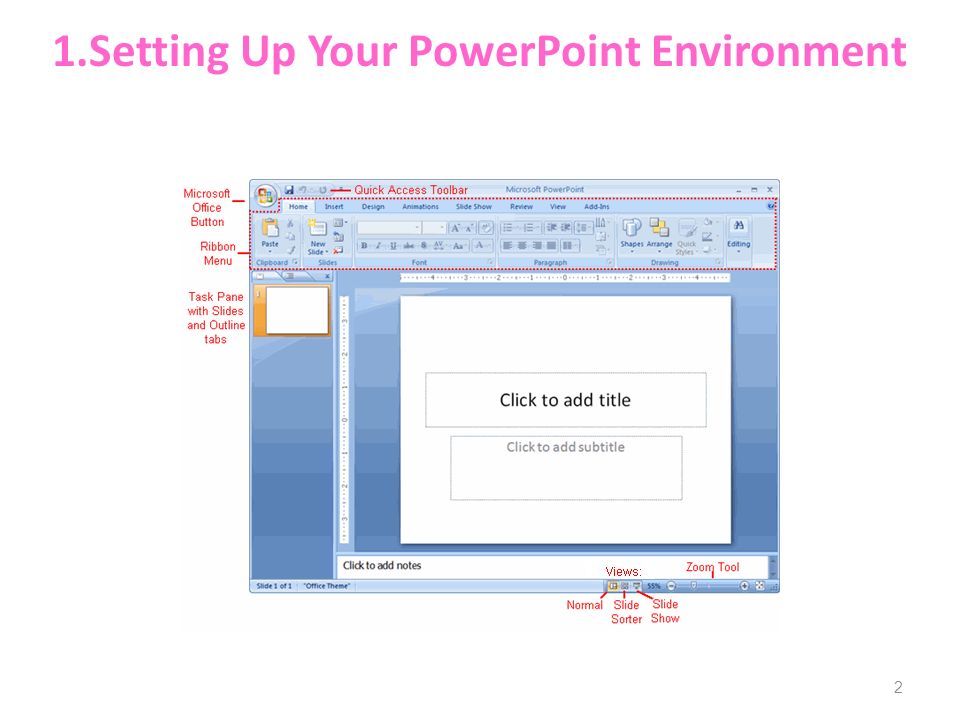Switch to the Design ribbon tab
The image size is (960, 720).
pyautogui.click(x=373, y=206)
